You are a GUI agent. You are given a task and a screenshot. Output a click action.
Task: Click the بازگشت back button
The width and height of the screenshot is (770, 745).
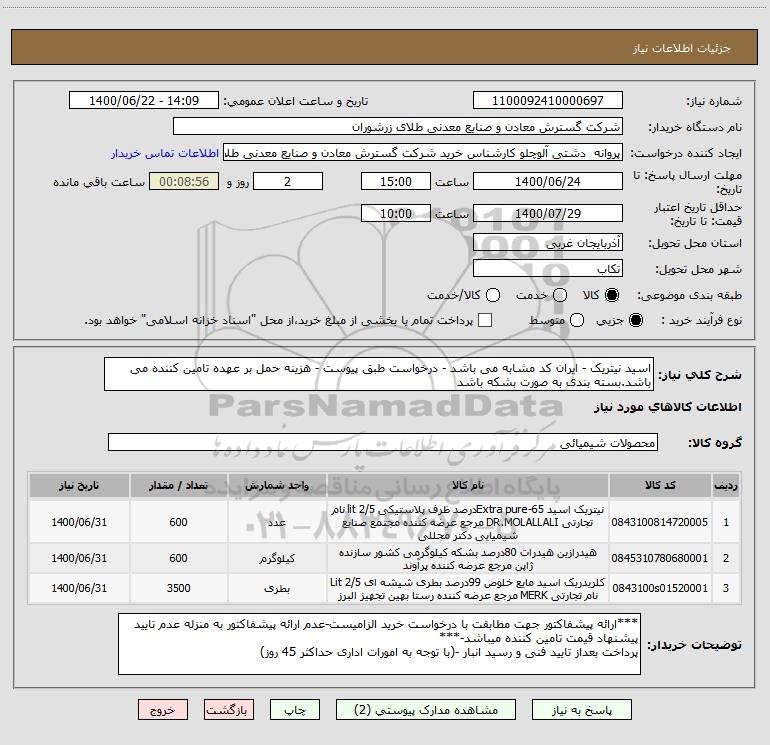[x=229, y=710]
